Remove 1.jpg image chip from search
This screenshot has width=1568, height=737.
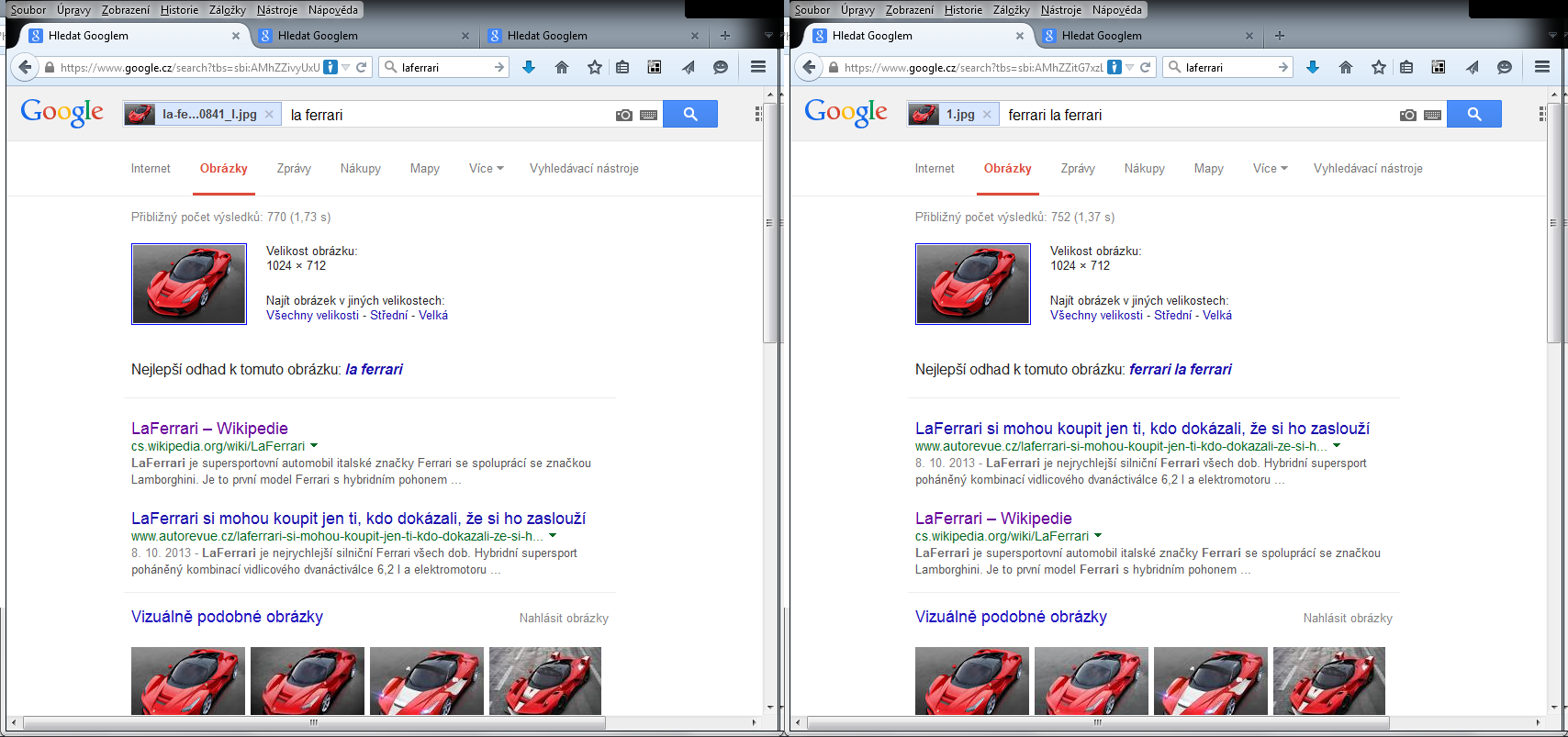coord(987,115)
